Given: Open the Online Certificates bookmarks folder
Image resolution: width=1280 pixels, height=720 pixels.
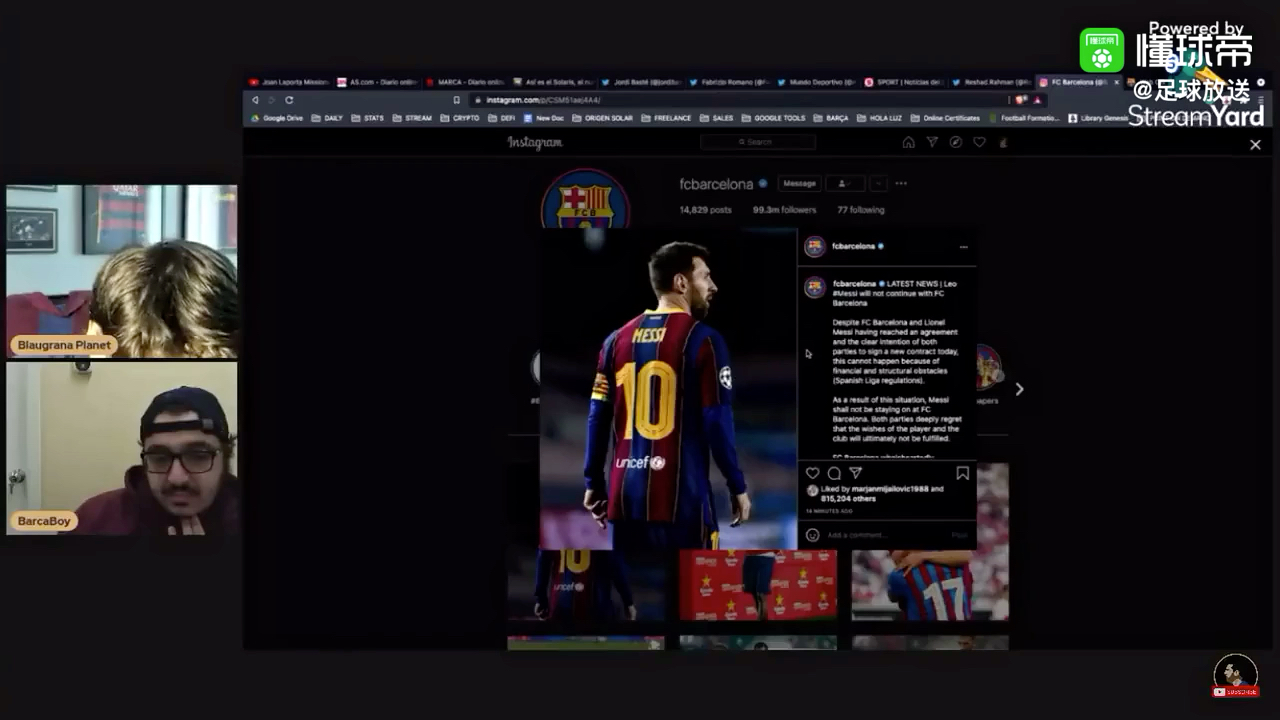Looking at the screenshot, I should pyautogui.click(x=945, y=118).
